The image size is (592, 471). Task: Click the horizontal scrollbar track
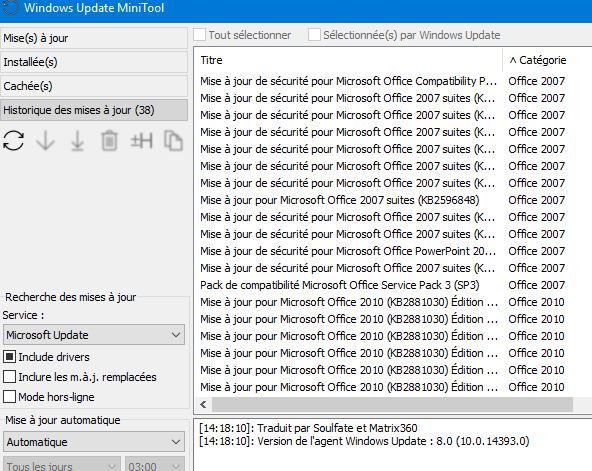(392, 405)
